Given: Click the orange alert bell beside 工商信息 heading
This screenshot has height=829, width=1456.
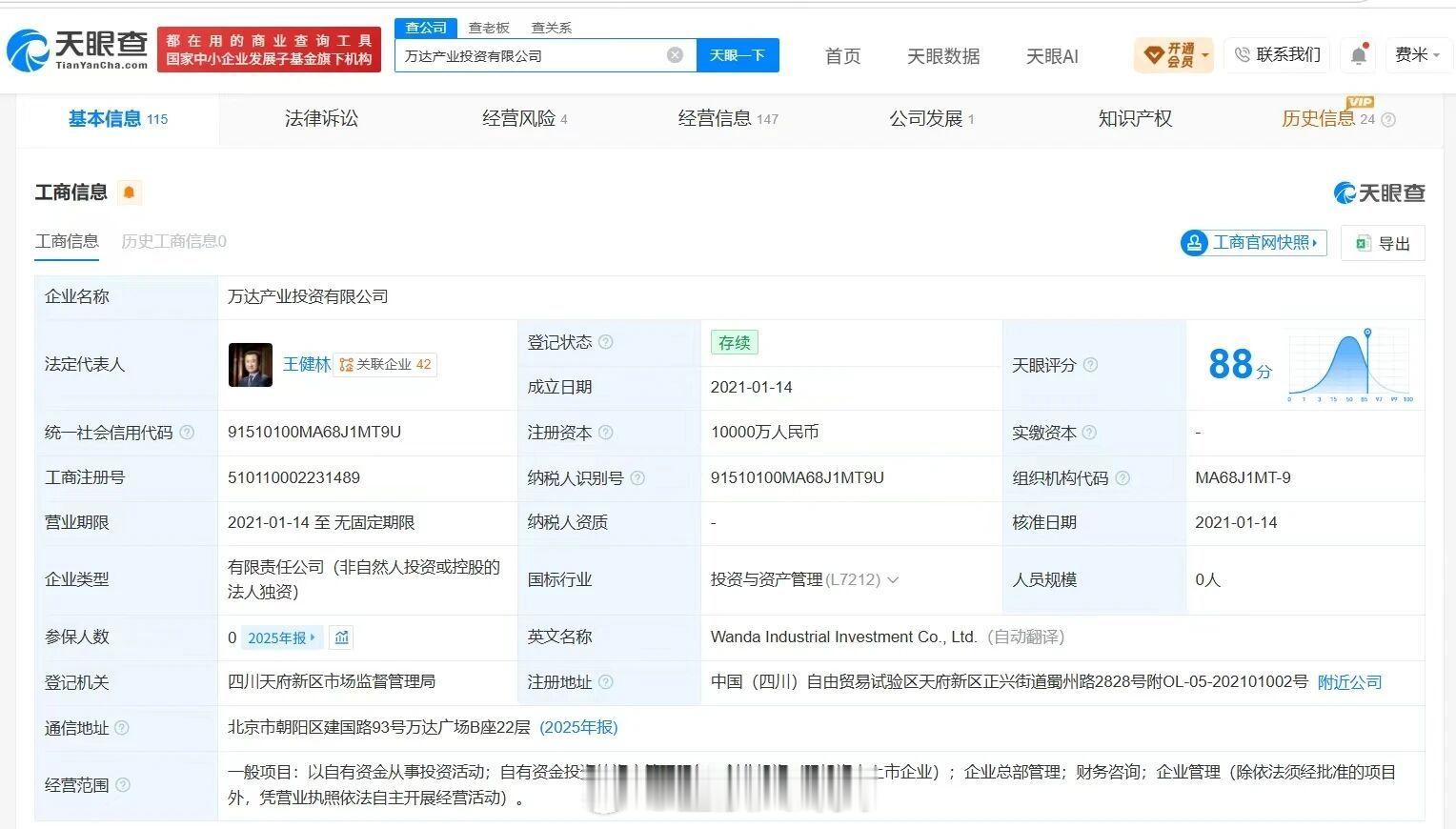Looking at the screenshot, I should (x=129, y=192).
